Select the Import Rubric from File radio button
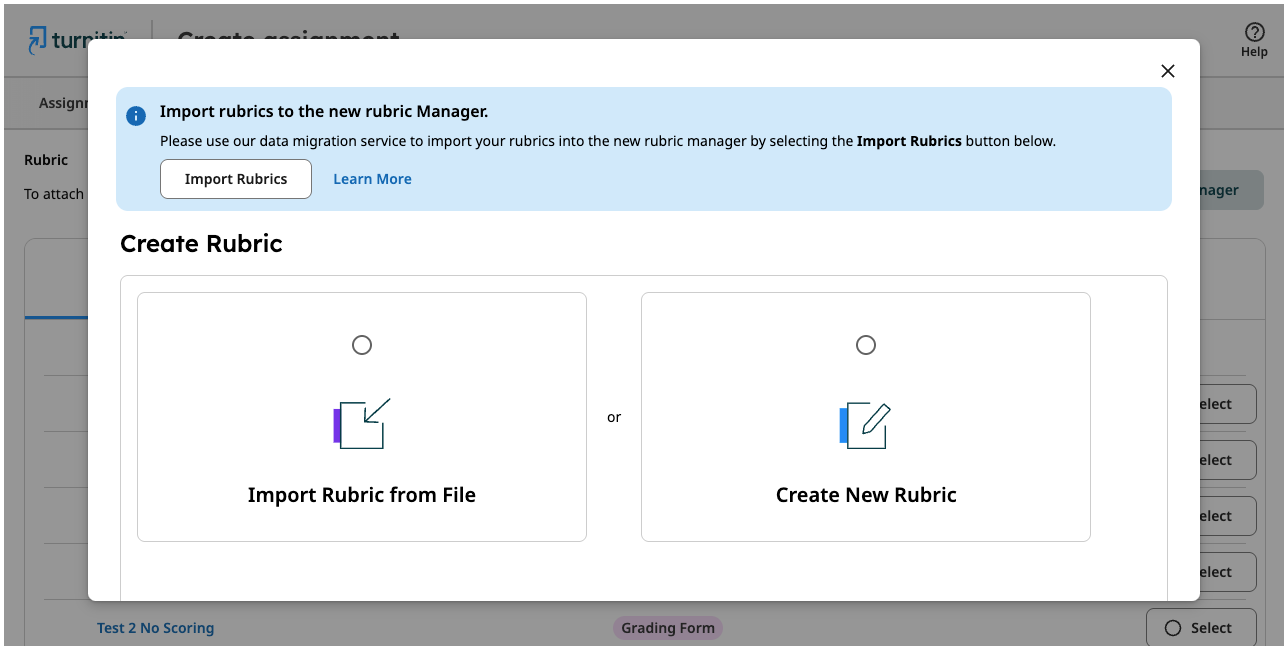The image size is (1286, 651). (362, 345)
